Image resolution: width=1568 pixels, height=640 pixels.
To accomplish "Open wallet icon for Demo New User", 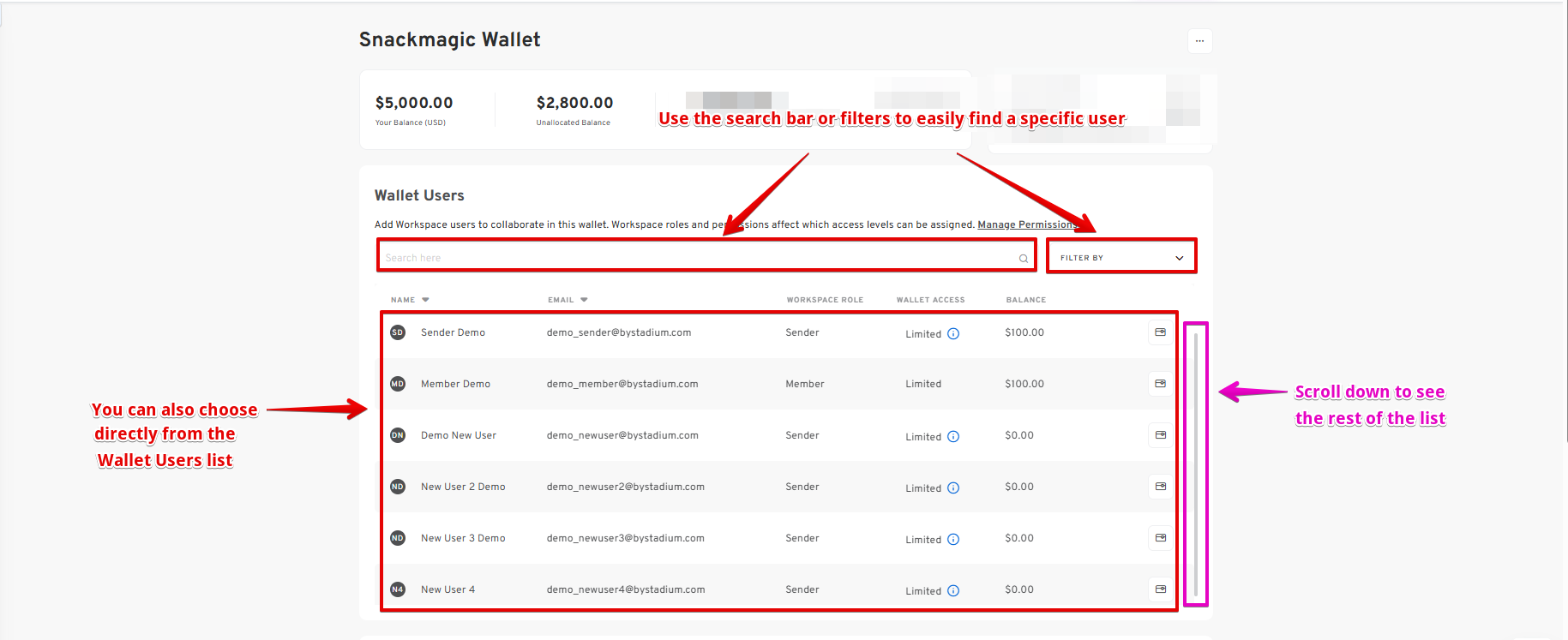I will click(x=1160, y=435).
